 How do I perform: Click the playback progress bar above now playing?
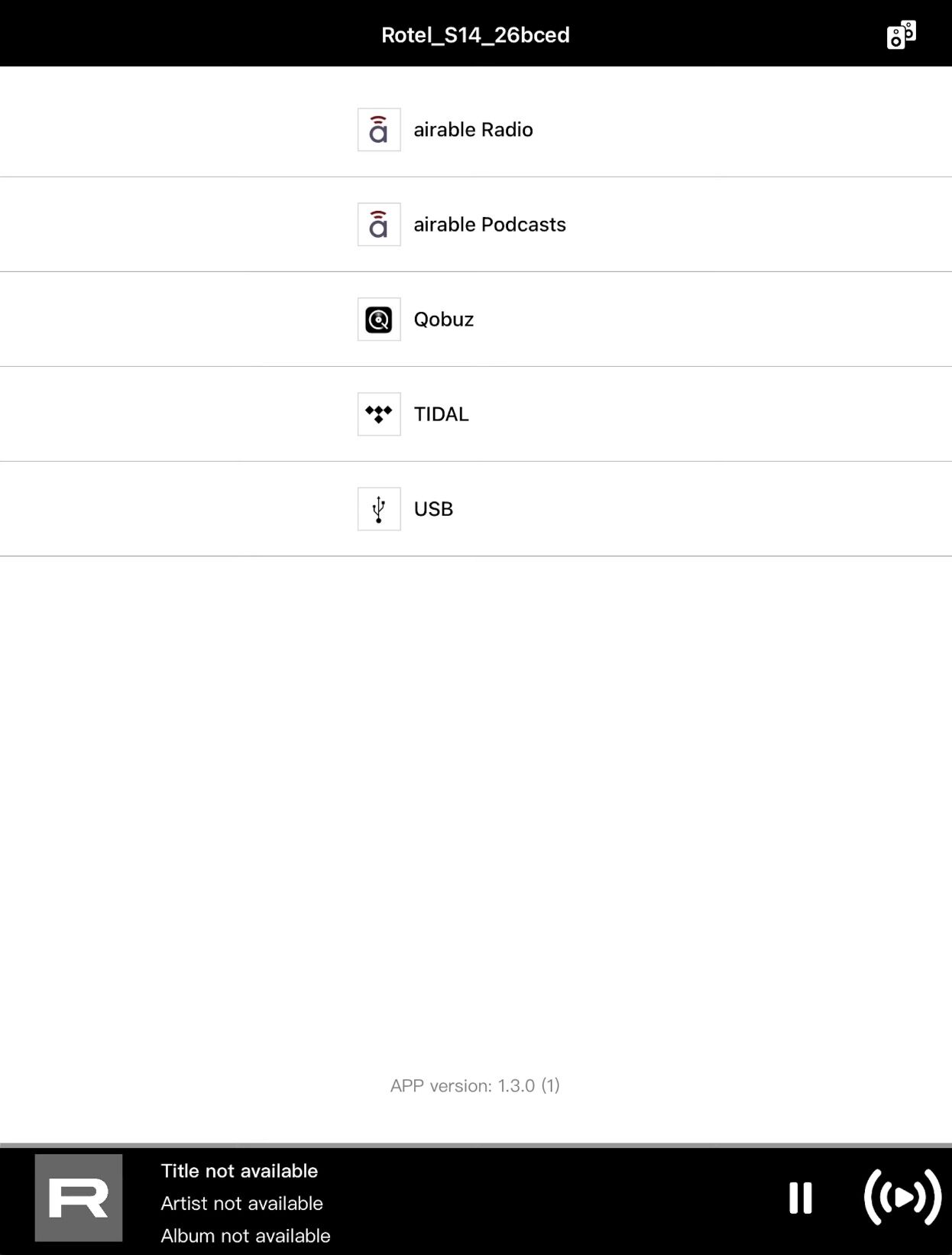[476, 1145]
